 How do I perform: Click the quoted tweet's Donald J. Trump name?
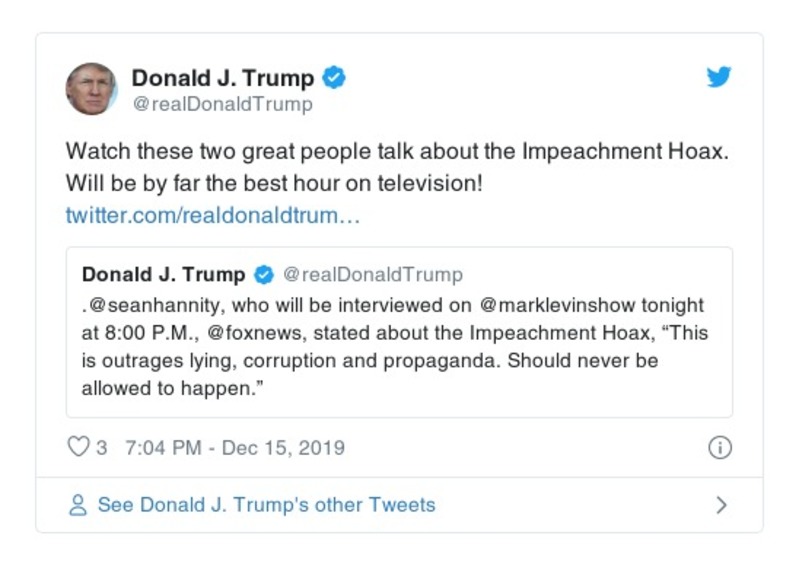[163, 275]
